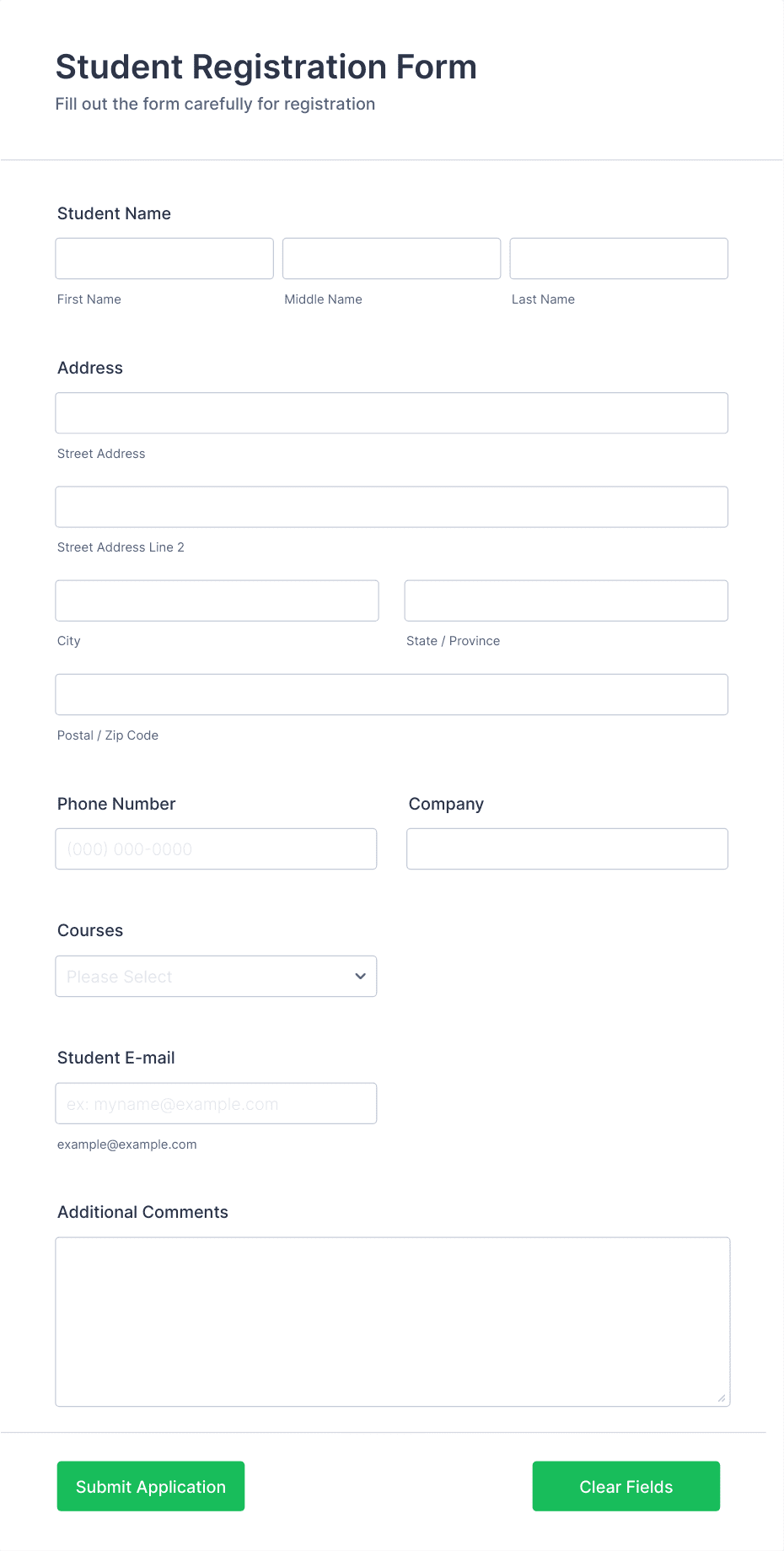Open the Courses dropdown
Screen dimensions: 784x1551
(x=216, y=976)
